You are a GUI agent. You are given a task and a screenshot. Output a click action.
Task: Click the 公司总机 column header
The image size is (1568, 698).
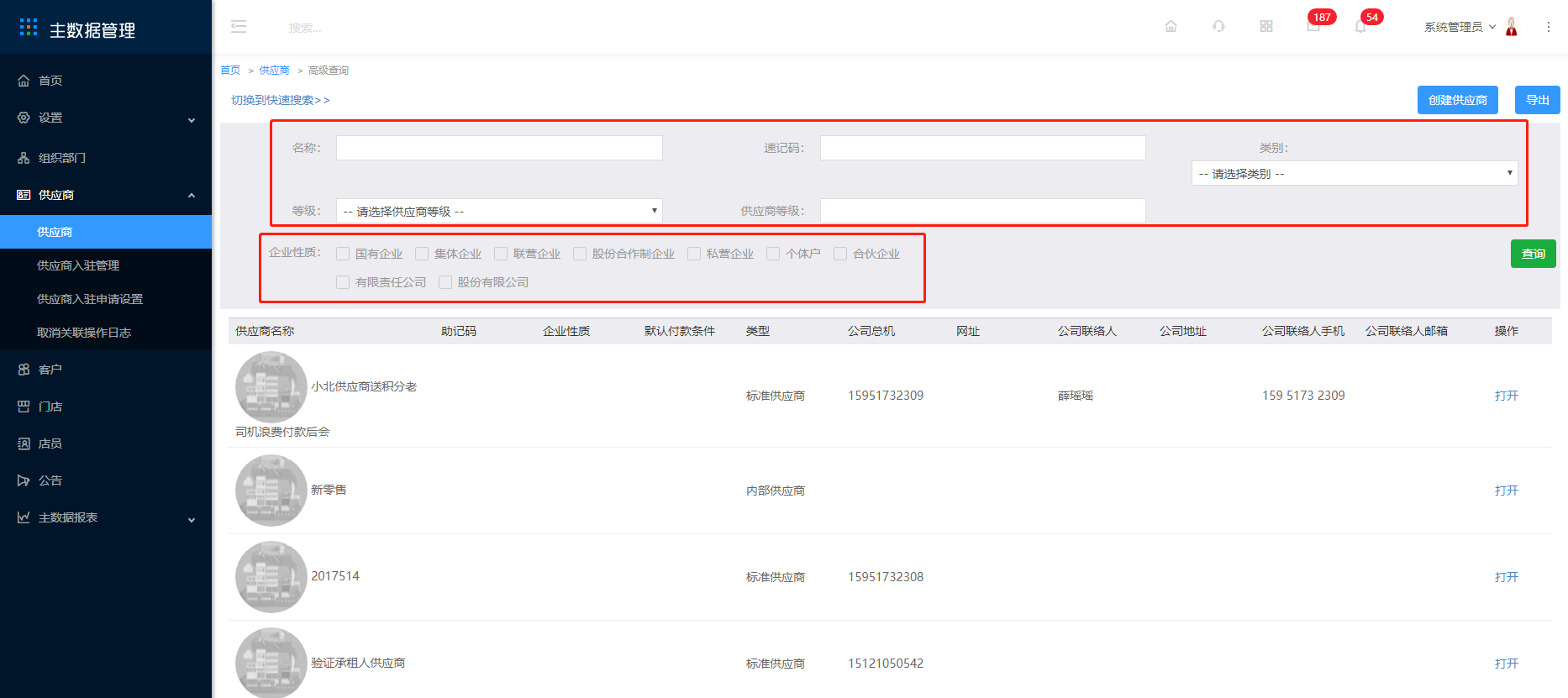(871, 331)
